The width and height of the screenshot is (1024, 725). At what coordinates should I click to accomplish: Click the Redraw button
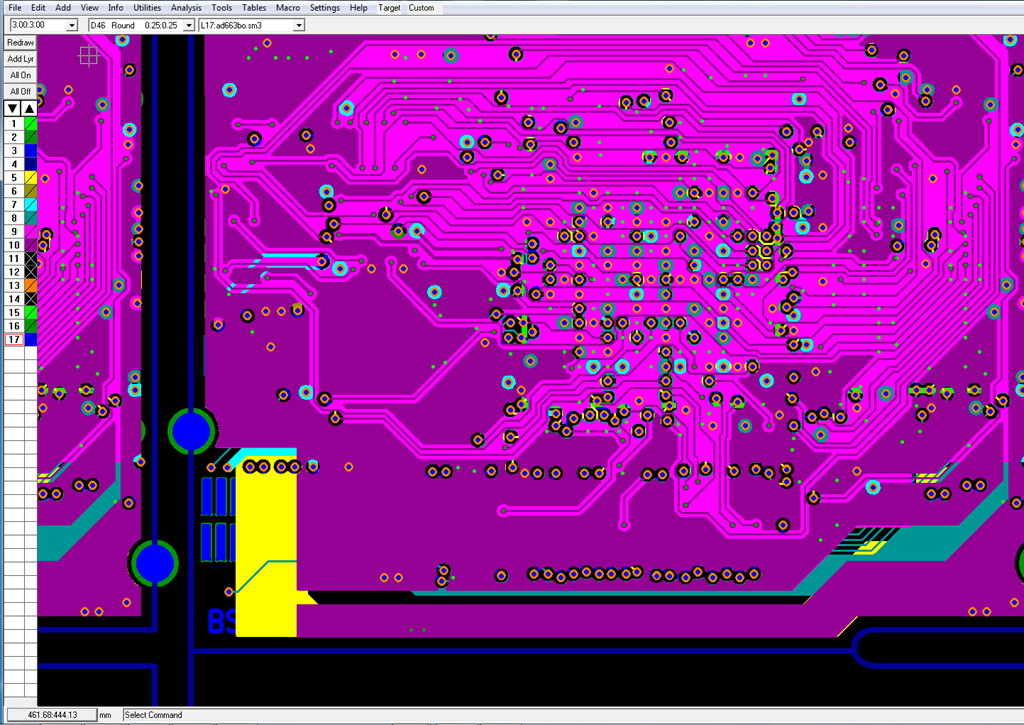[20, 43]
